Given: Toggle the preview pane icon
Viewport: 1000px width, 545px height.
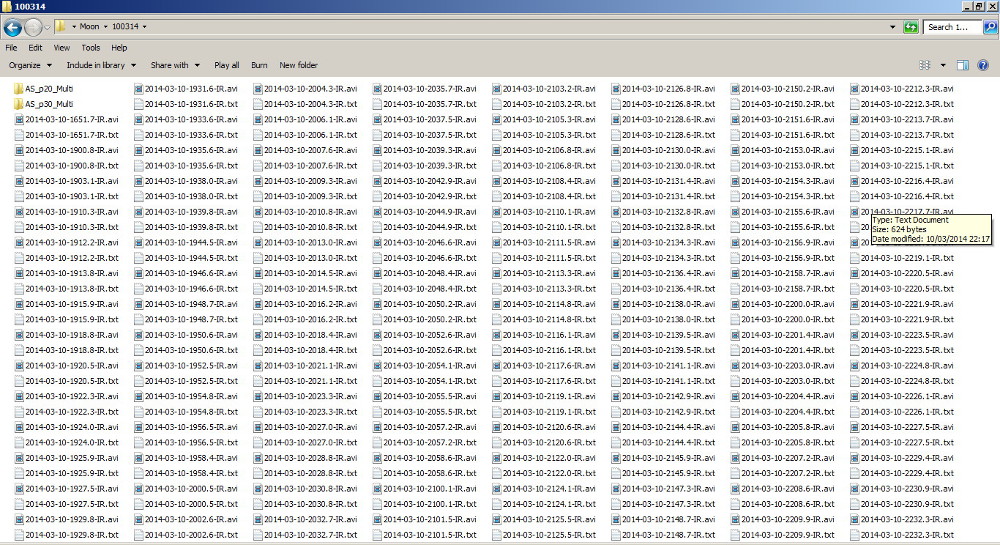Looking at the screenshot, I should point(962,65).
